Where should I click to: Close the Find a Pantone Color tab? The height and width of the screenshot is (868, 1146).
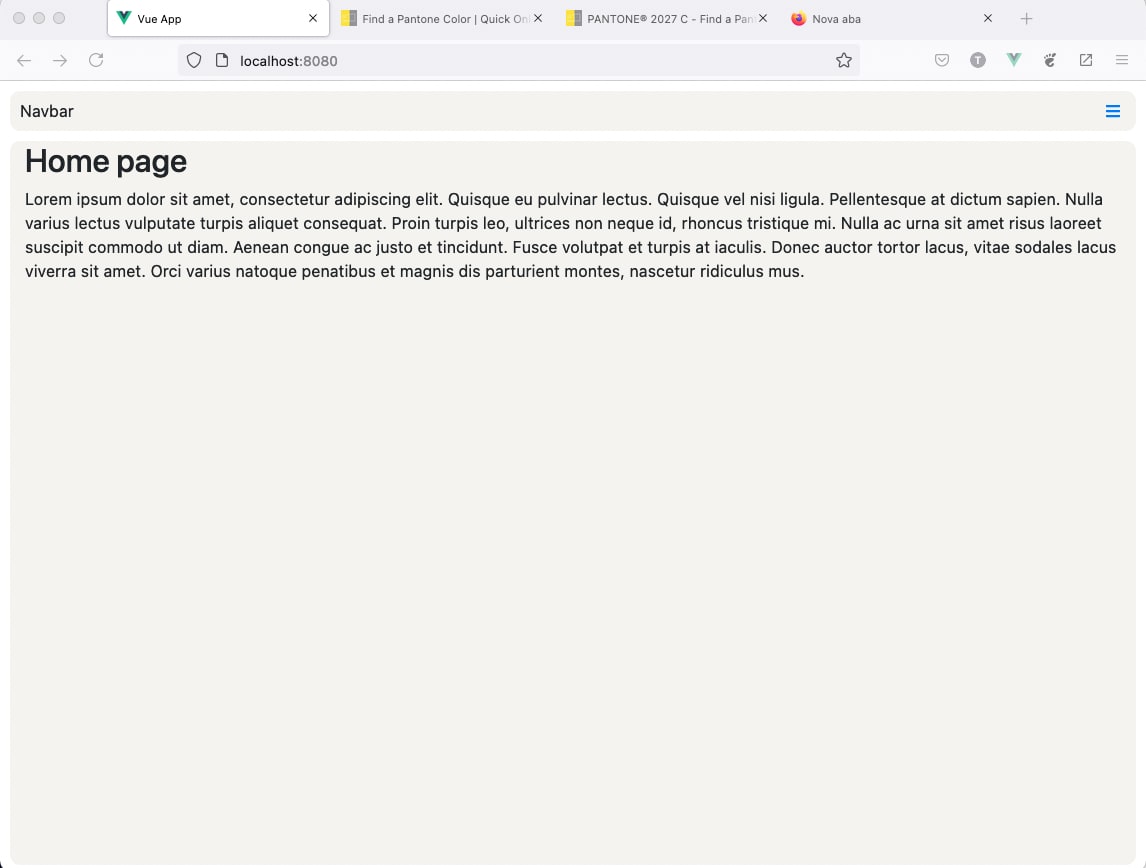[538, 18]
